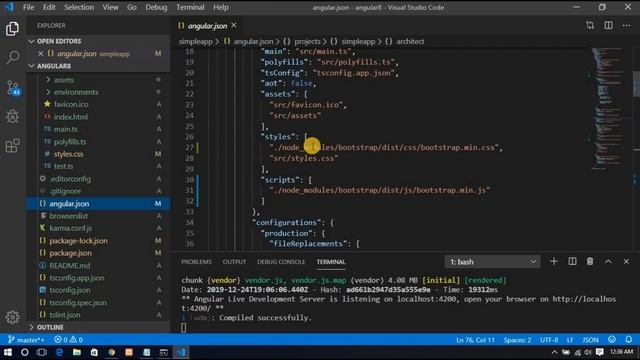Image resolution: width=640 pixels, height=360 pixels.
Task: Change the JSON language mode
Action: (x=590, y=340)
